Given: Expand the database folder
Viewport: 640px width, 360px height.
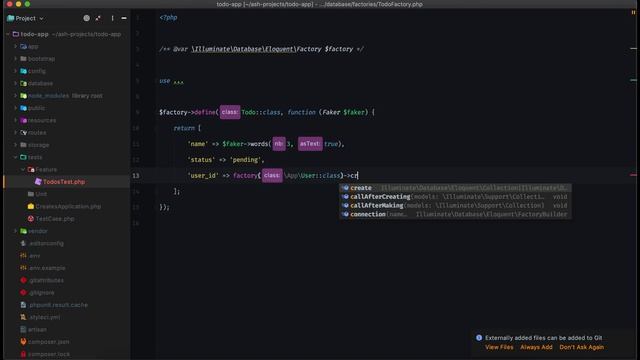Looking at the screenshot, I should tap(16, 83).
